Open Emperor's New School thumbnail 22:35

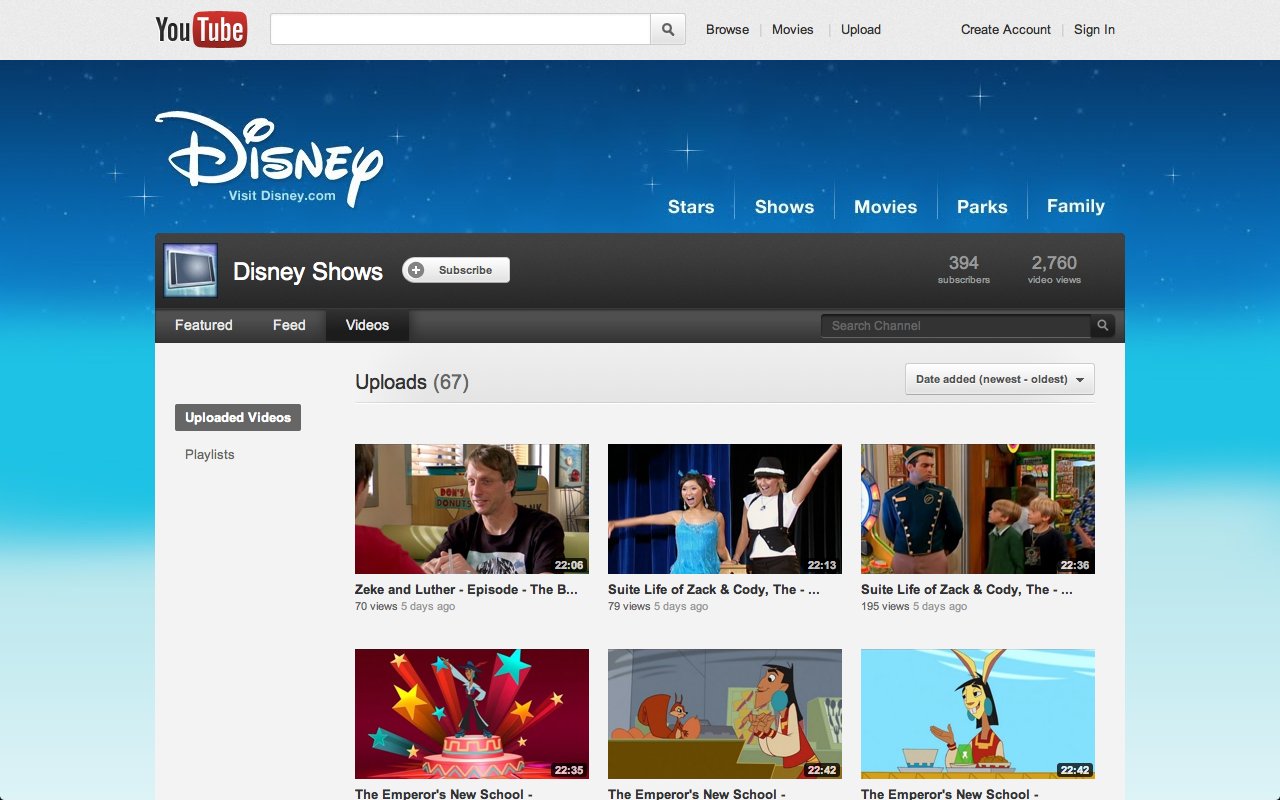pyautogui.click(x=472, y=714)
